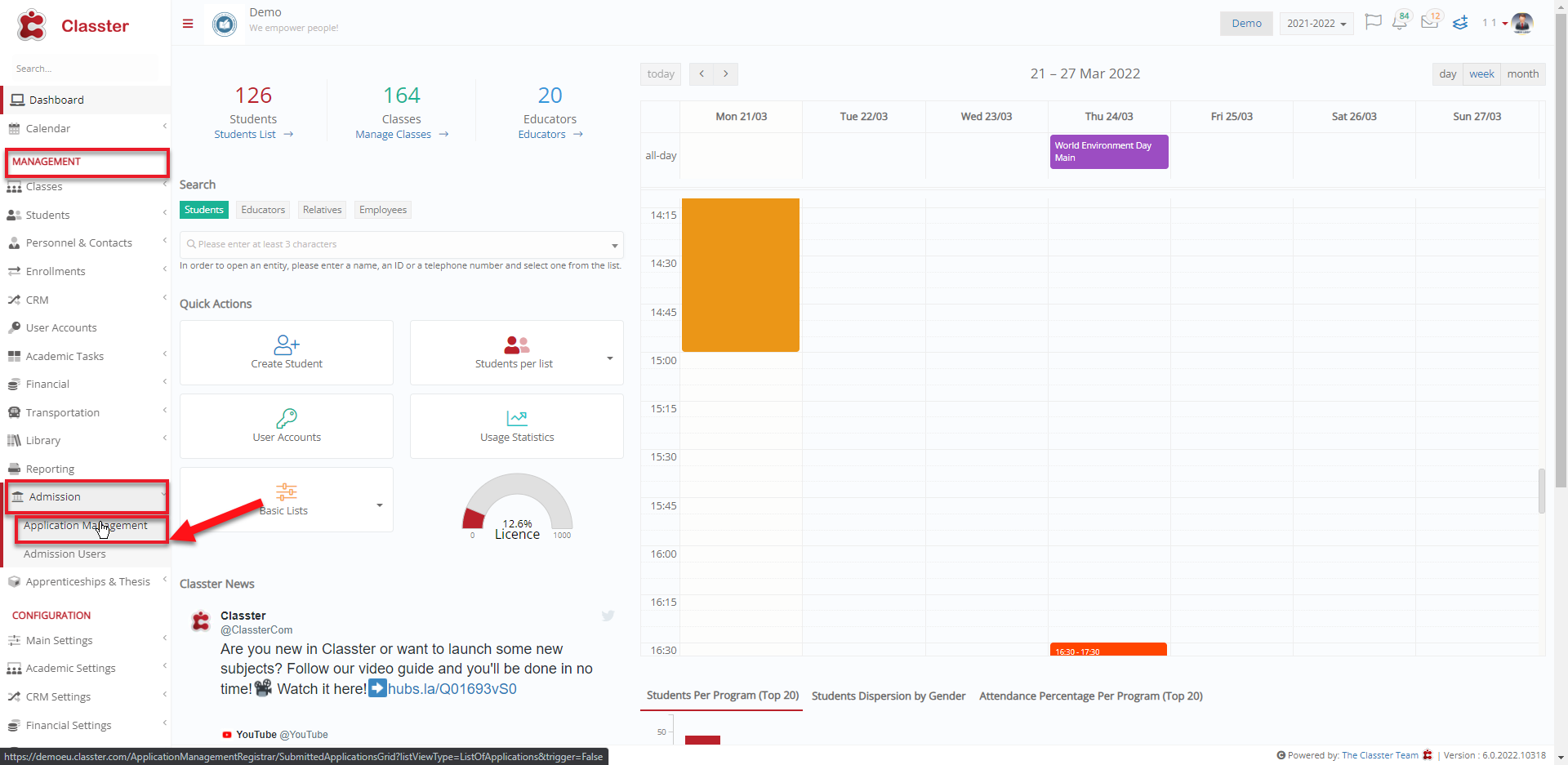1568x765 pixels.
Task: Expand the Classes sidebar menu
Action: [85, 186]
